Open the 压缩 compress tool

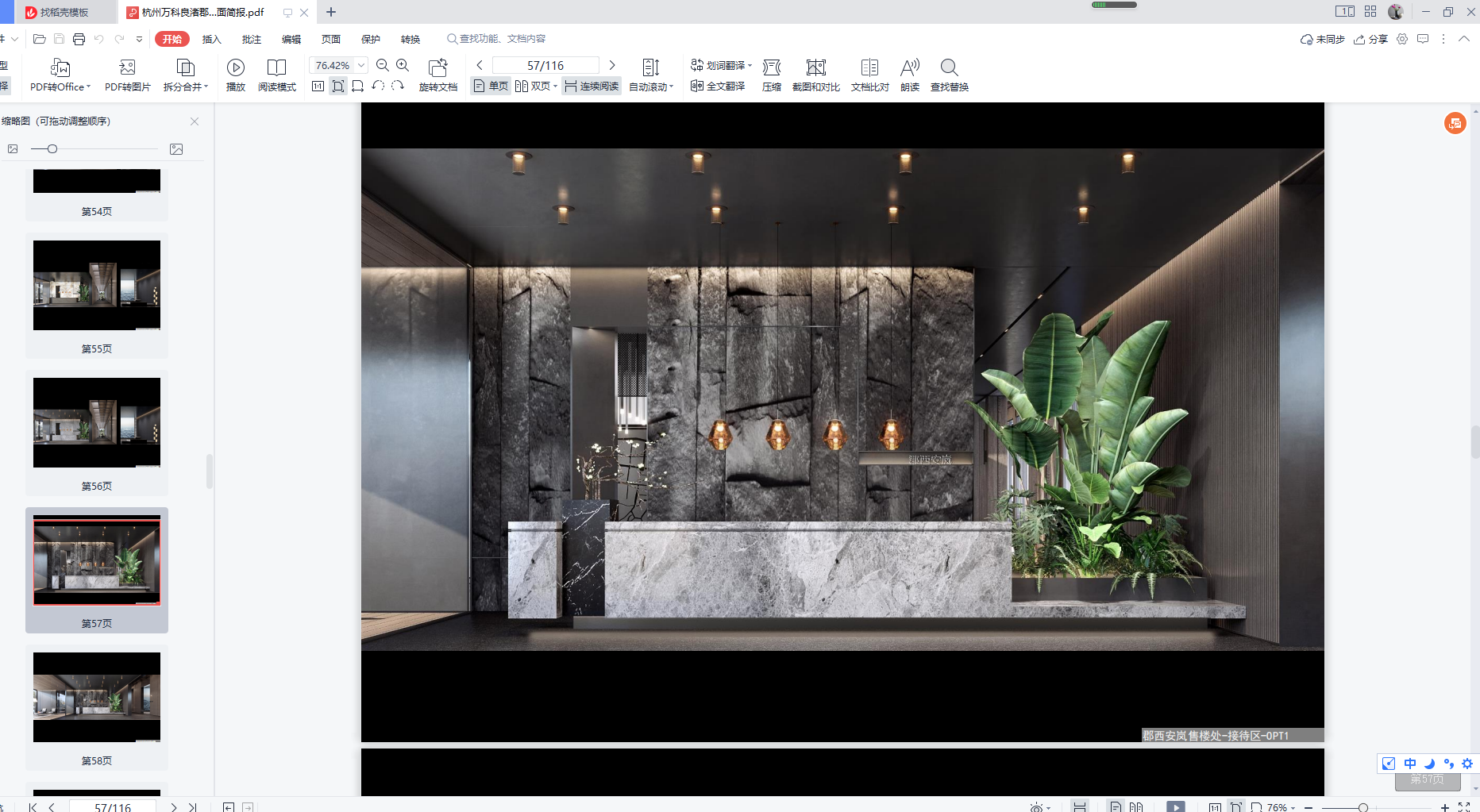pos(772,75)
